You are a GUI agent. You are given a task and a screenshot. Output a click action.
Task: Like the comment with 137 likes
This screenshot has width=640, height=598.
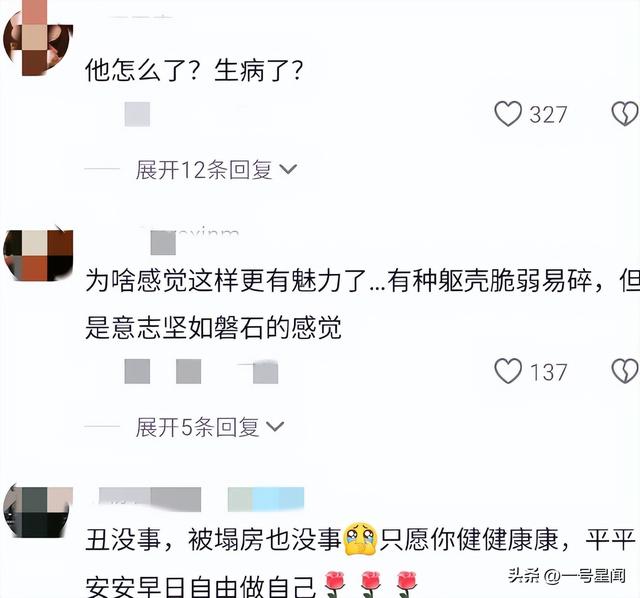508,371
